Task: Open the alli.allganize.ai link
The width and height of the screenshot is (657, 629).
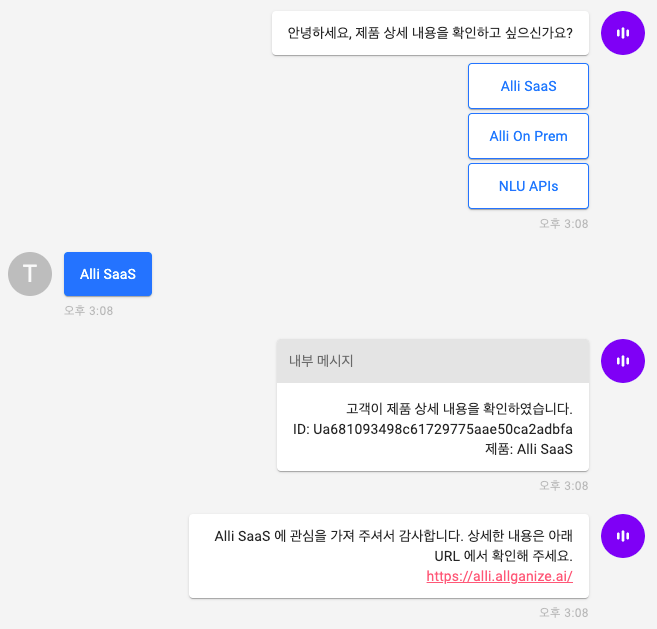Action: point(499,576)
